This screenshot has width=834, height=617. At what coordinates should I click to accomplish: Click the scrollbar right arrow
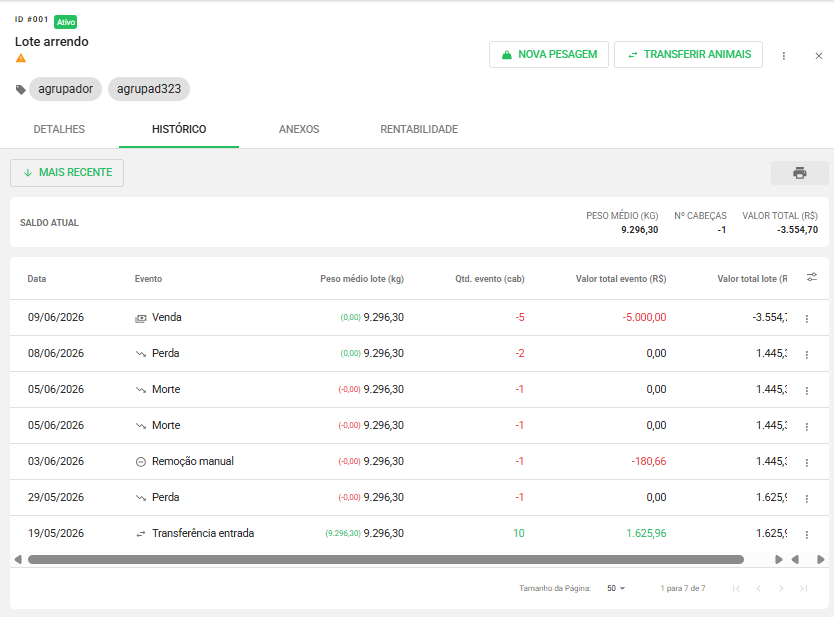(x=779, y=560)
